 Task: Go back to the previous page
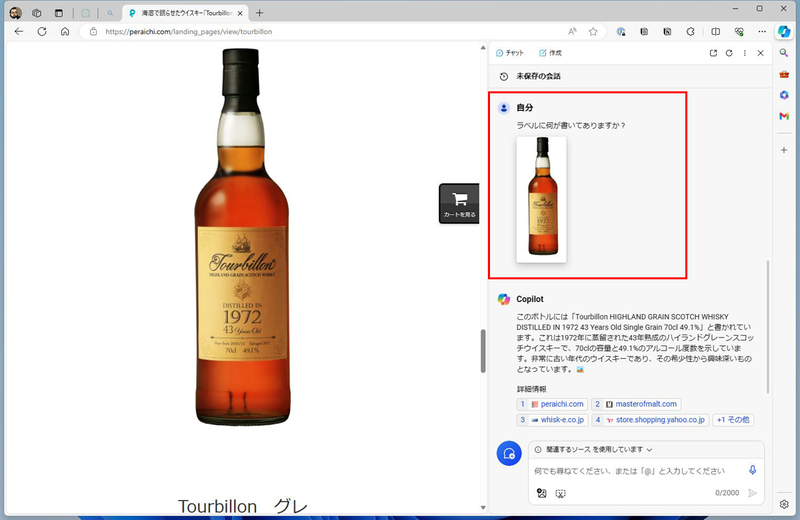click(x=19, y=32)
